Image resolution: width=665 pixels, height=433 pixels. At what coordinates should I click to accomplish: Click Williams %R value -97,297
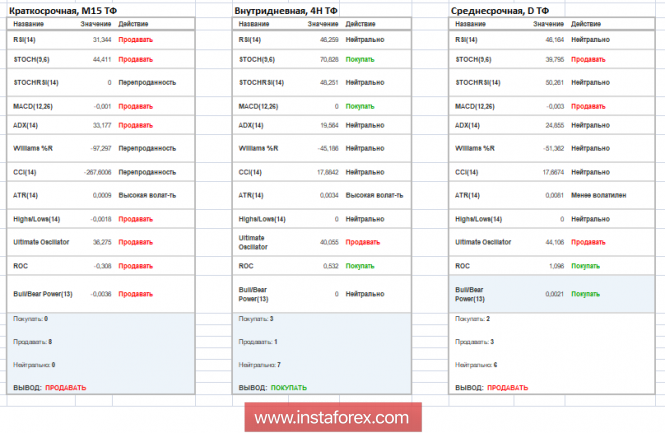tap(101, 148)
